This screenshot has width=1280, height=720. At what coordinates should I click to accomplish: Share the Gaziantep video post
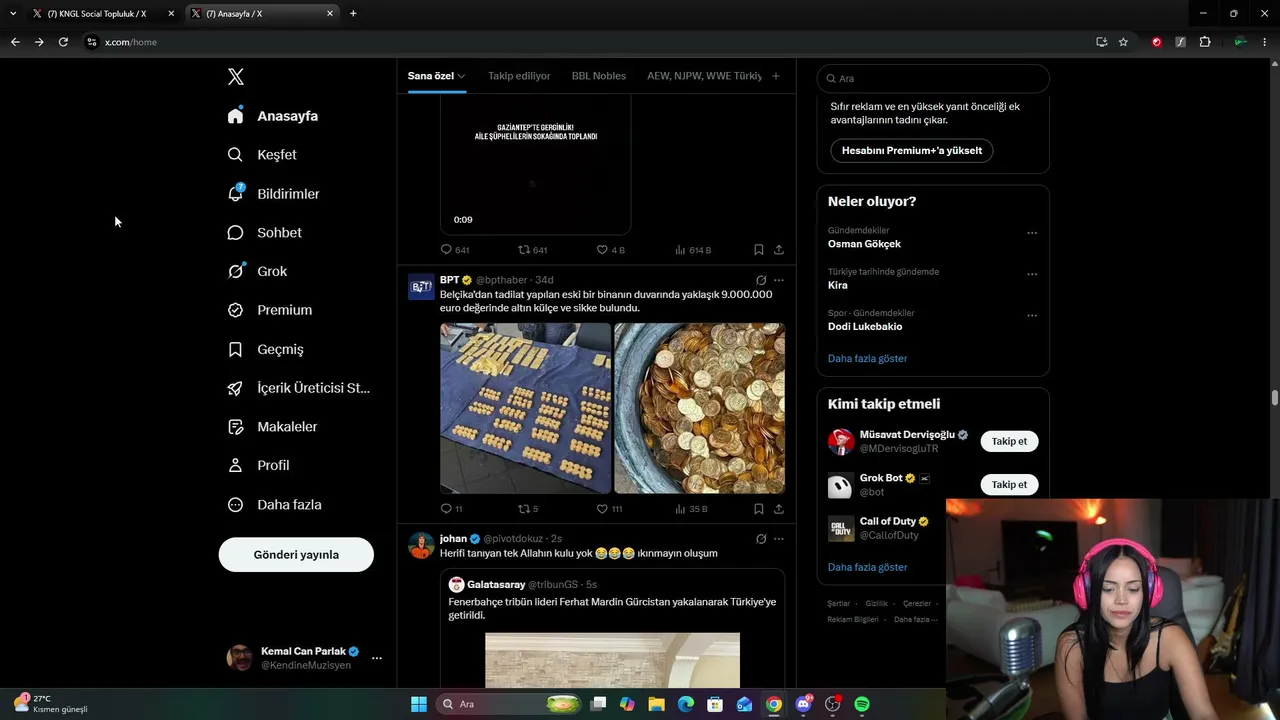pos(779,250)
